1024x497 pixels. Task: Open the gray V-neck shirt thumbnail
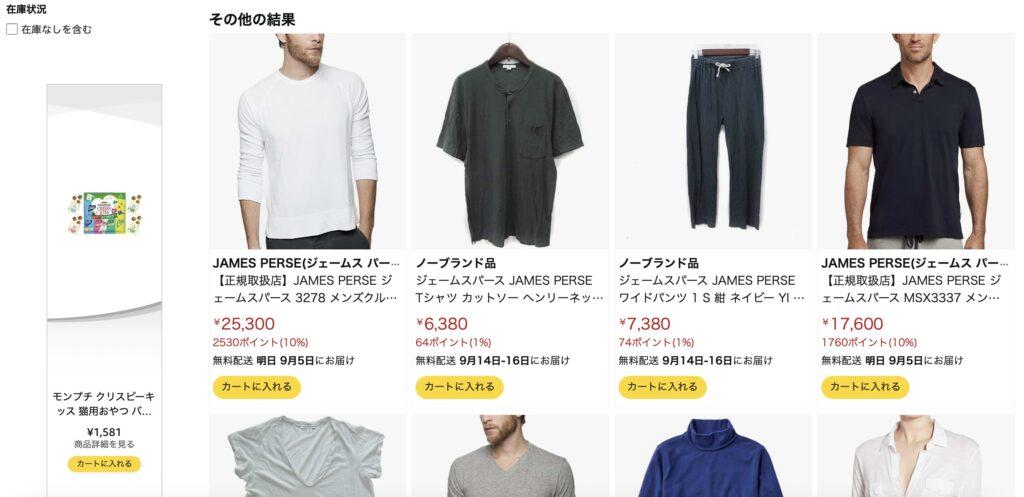pos(510,457)
